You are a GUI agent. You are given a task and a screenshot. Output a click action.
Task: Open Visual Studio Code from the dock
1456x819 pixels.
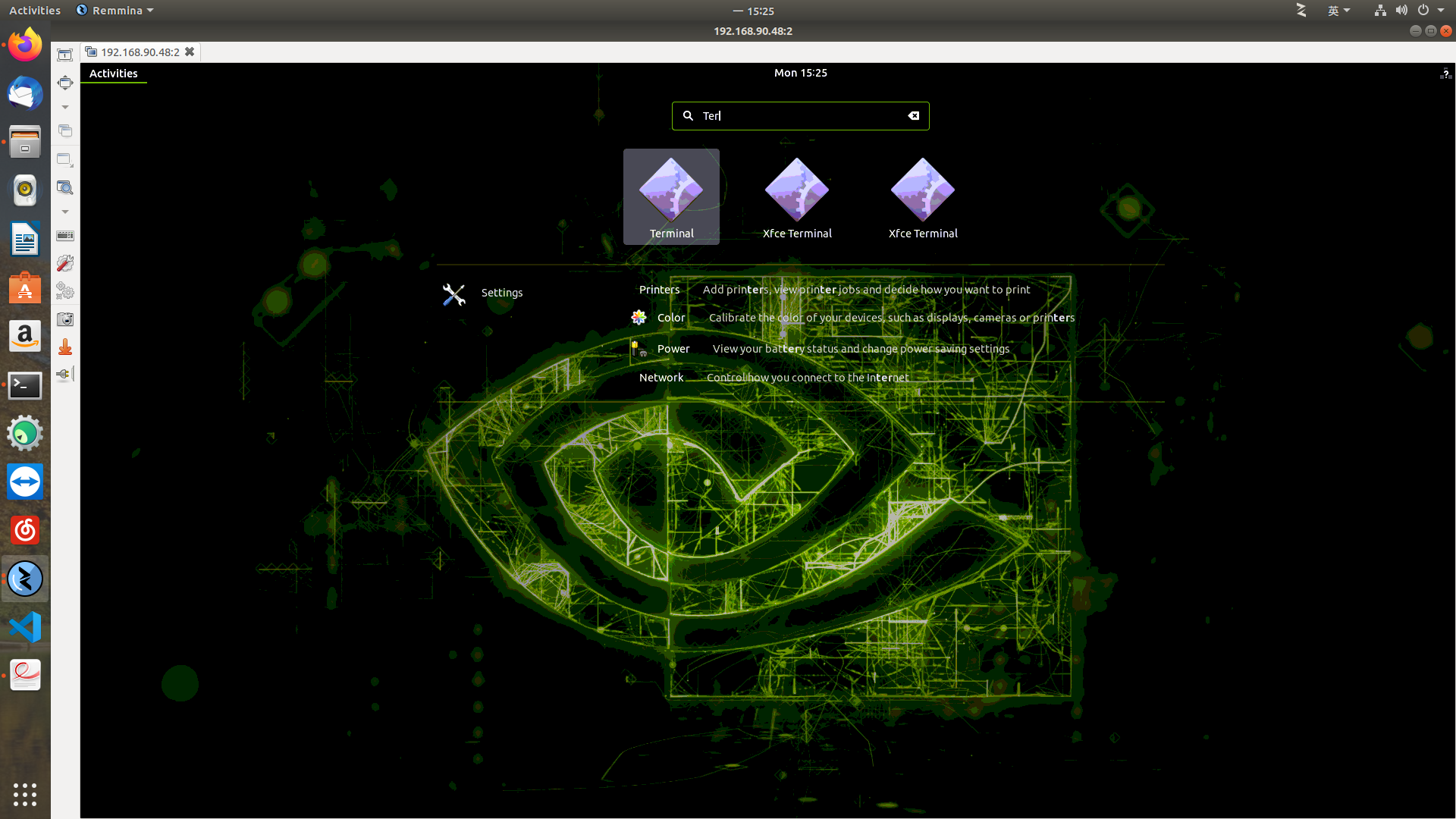(x=25, y=627)
